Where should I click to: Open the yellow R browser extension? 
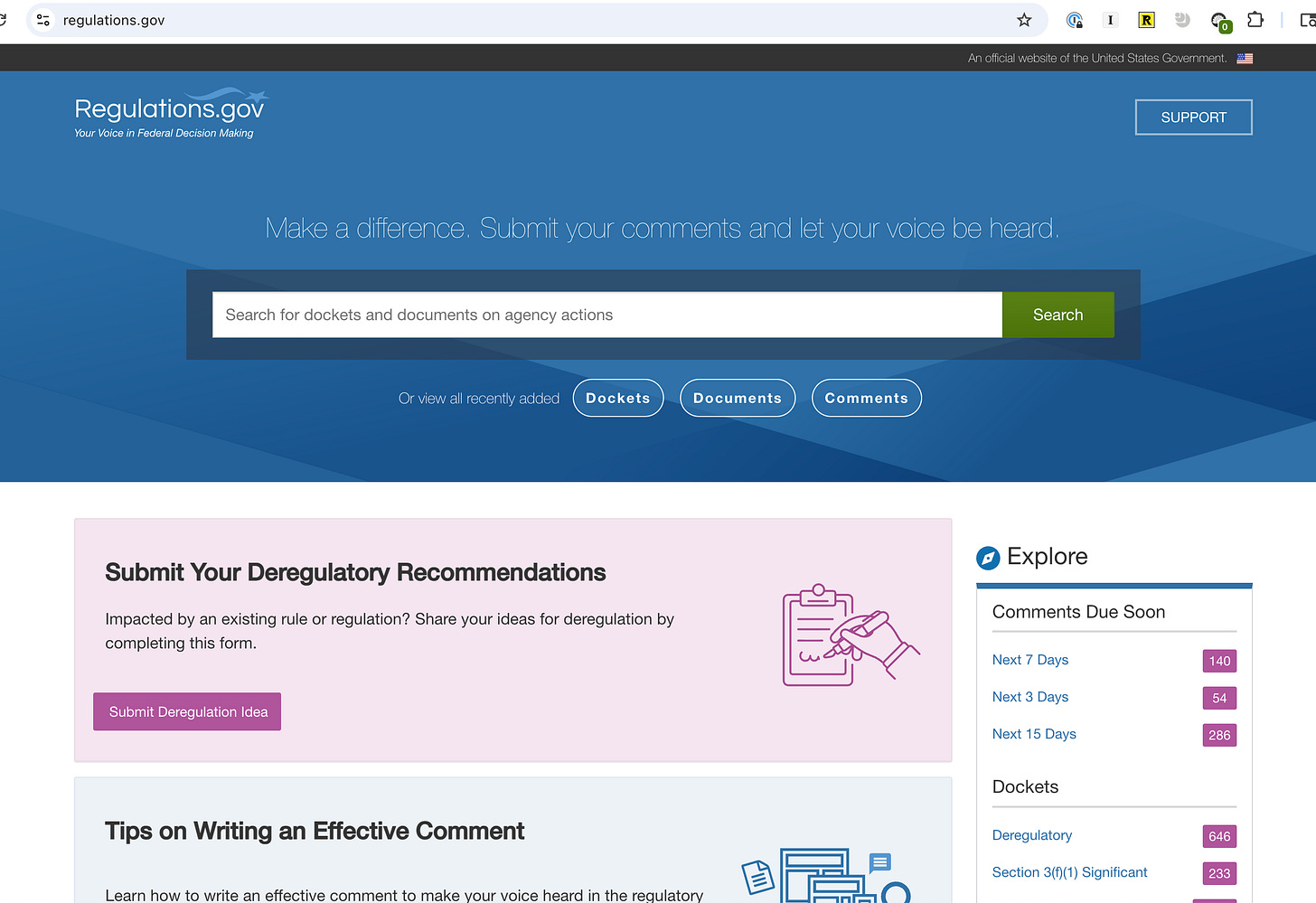(x=1146, y=20)
